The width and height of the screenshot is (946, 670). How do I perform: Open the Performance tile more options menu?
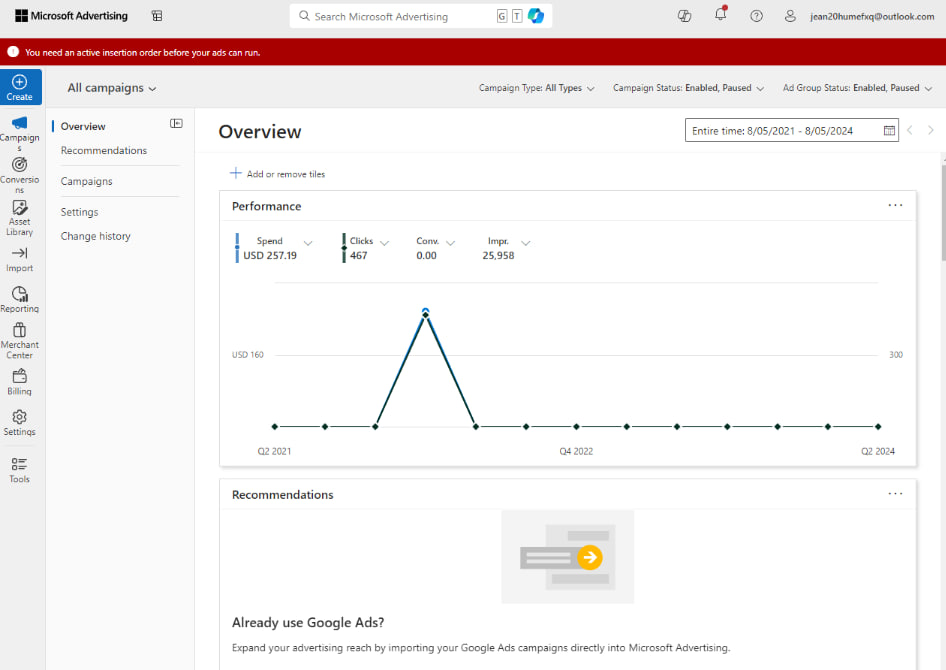[895, 206]
